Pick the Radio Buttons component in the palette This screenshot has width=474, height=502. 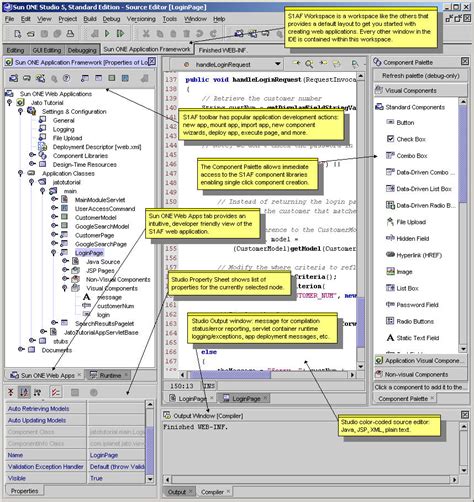[410, 321]
